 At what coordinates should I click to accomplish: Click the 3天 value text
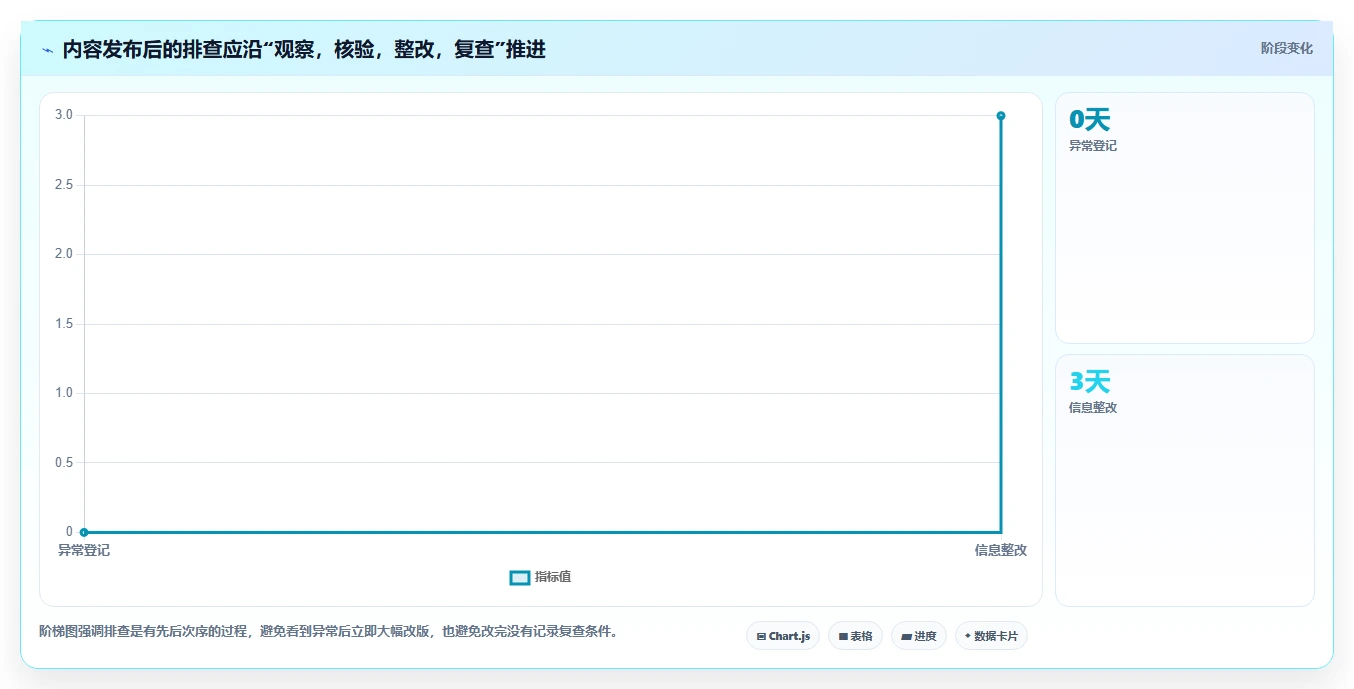point(1090,382)
